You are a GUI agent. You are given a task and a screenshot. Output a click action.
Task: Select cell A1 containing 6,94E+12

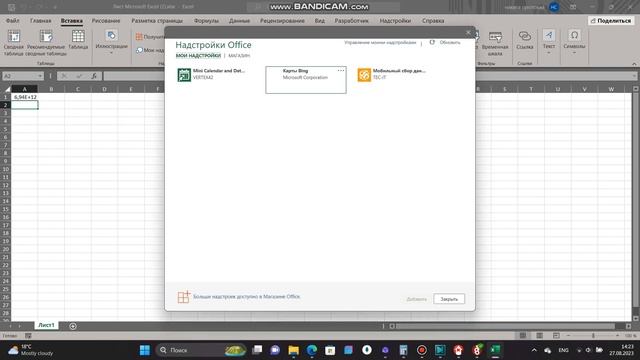coord(24,97)
